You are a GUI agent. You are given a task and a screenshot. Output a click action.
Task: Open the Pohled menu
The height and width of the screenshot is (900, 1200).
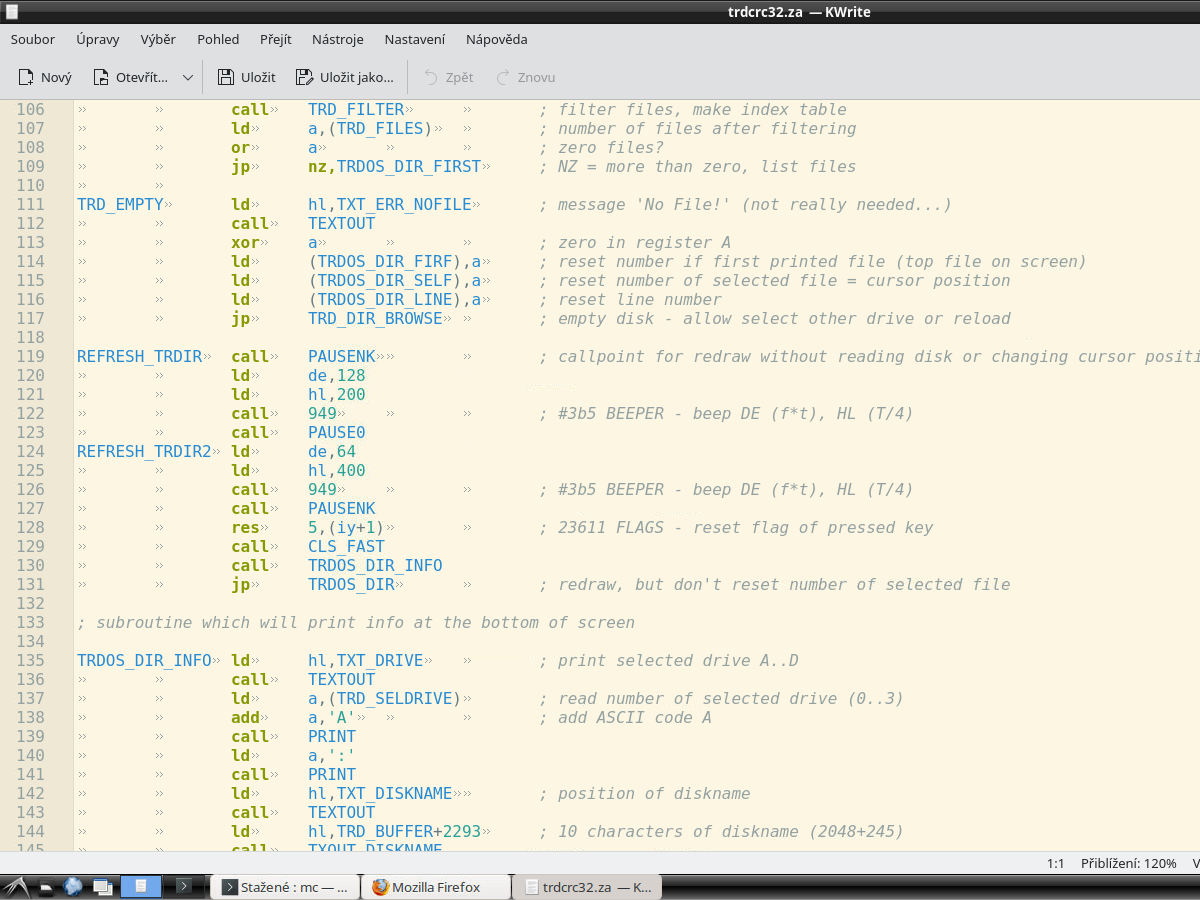[x=218, y=39]
